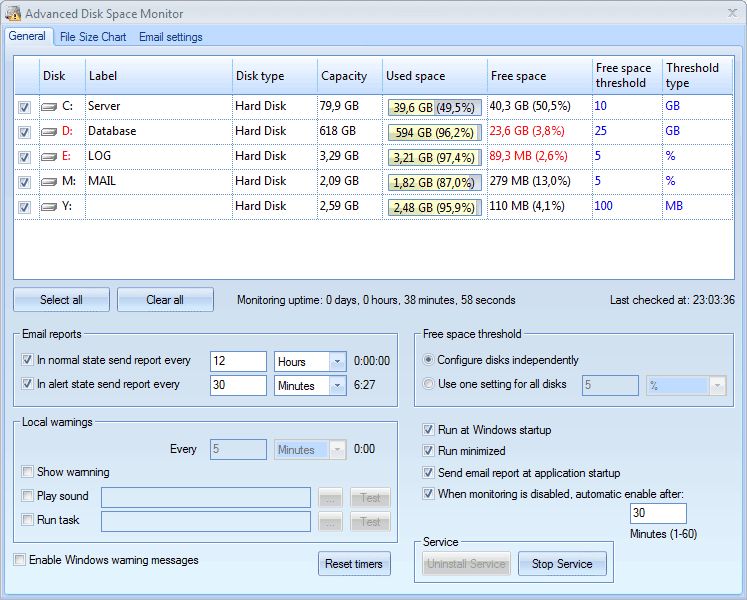
Task: Enable Windows warning messages checkbox
Action: click(20, 560)
